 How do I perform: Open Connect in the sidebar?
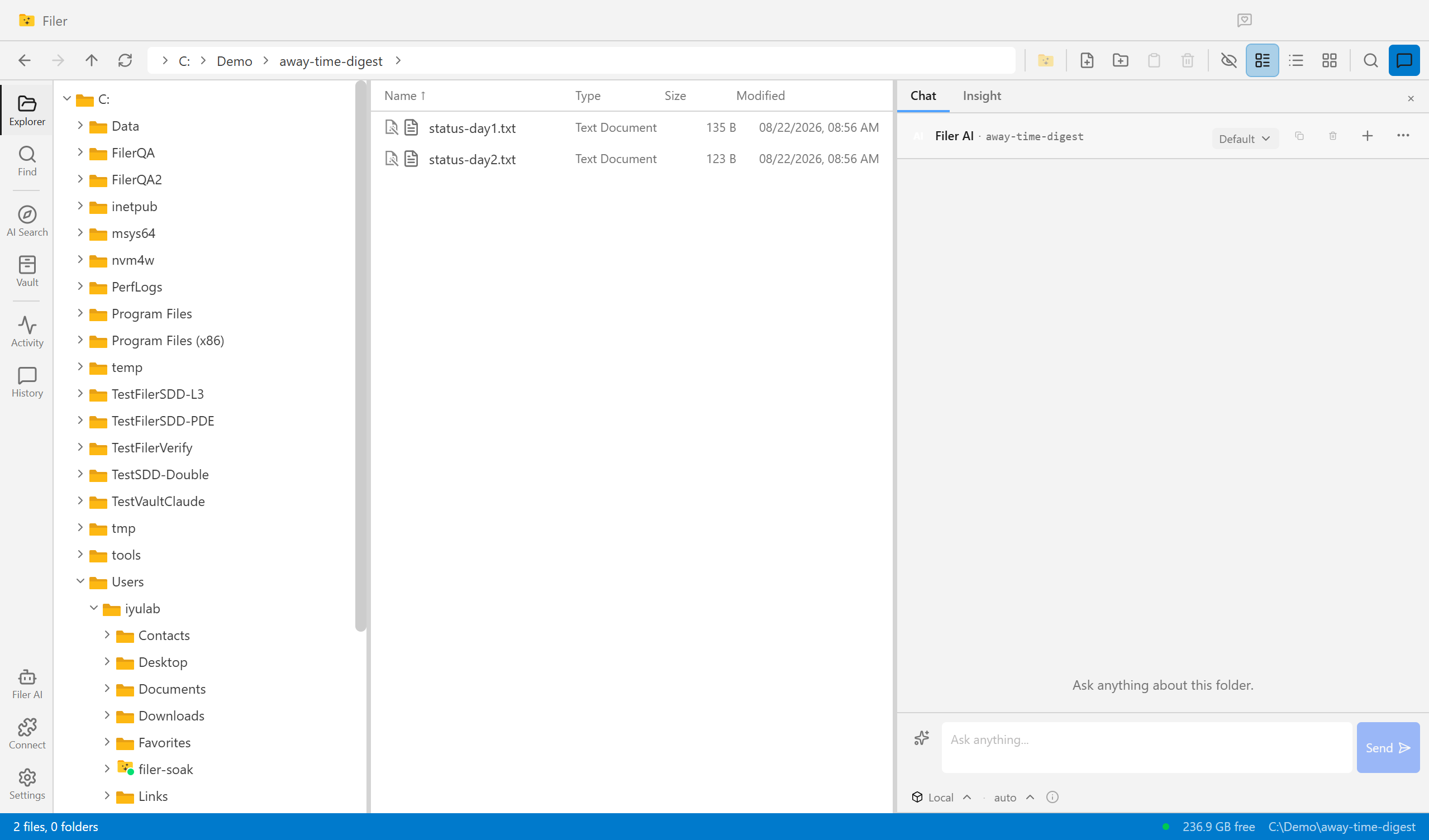(27, 734)
